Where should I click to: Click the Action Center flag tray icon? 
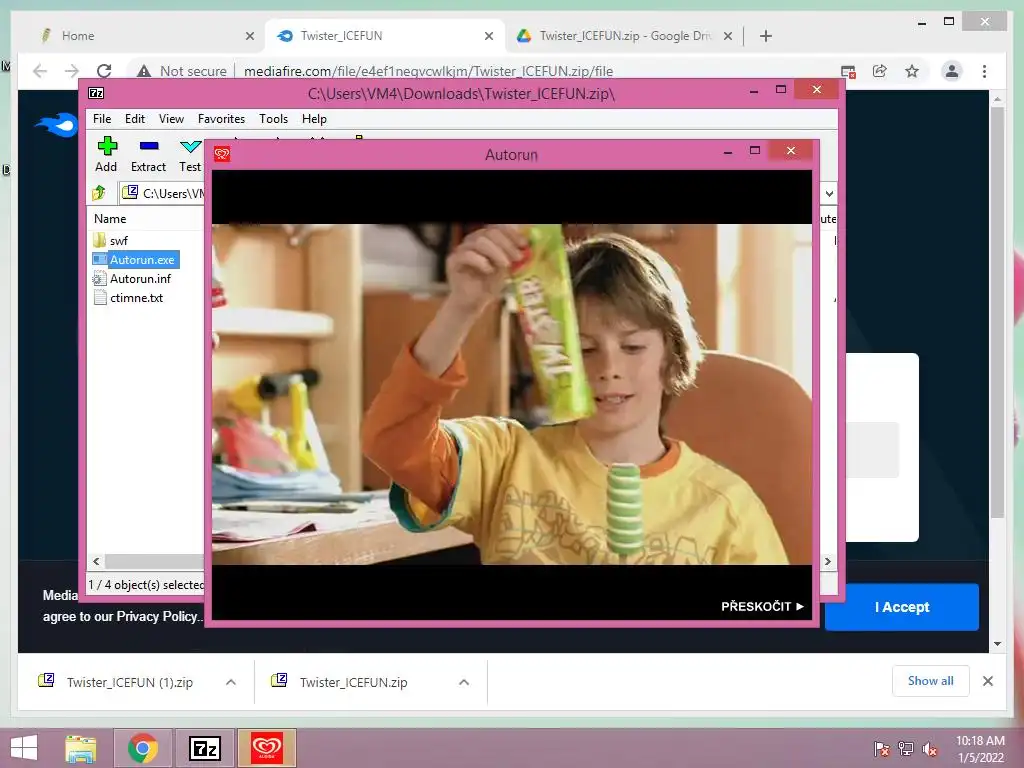(x=882, y=750)
